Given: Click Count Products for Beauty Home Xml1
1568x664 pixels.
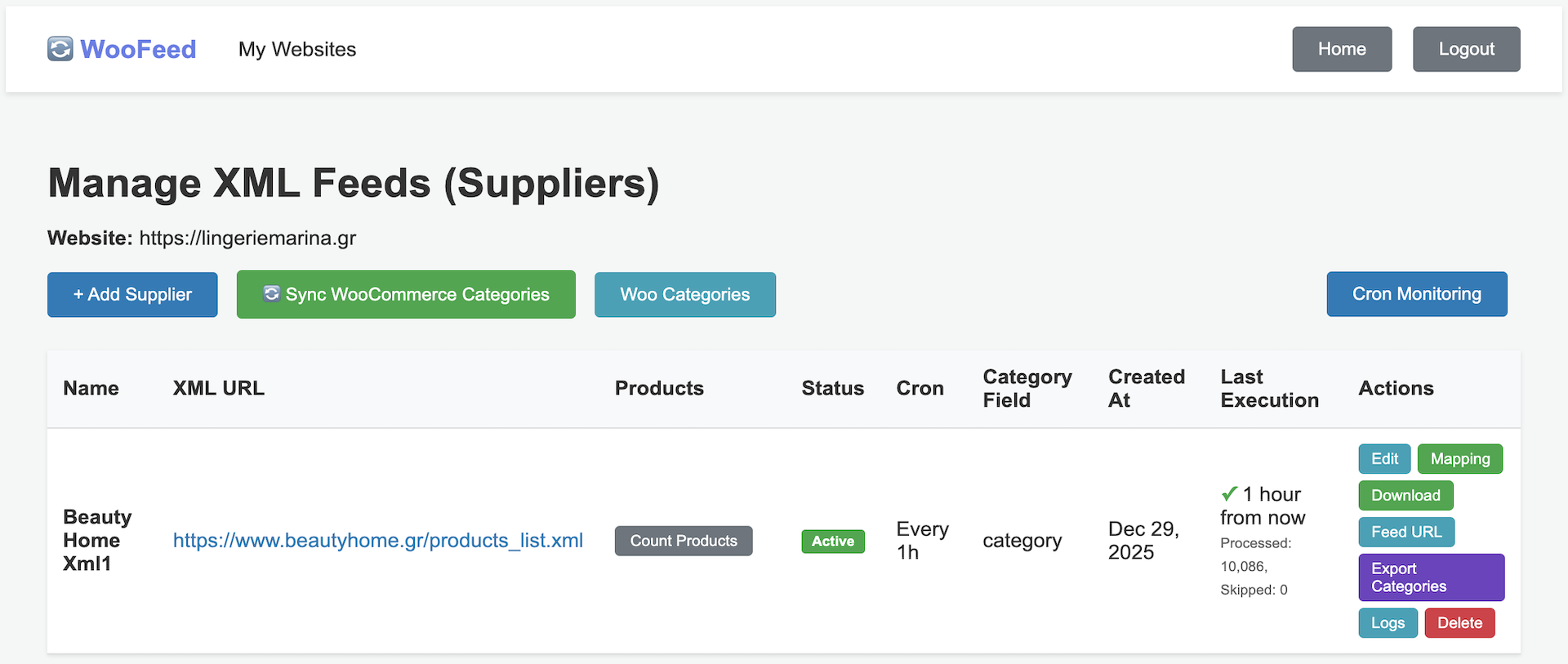Looking at the screenshot, I should 683,540.
